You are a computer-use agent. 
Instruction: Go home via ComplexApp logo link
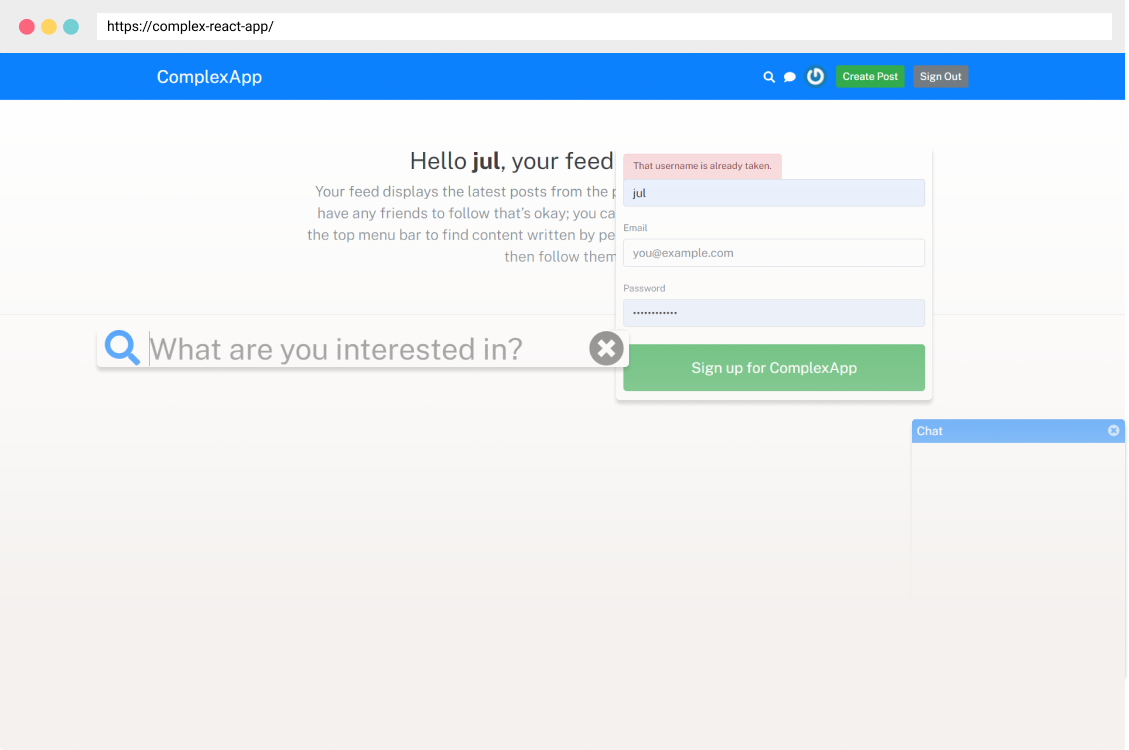(x=210, y=77)
